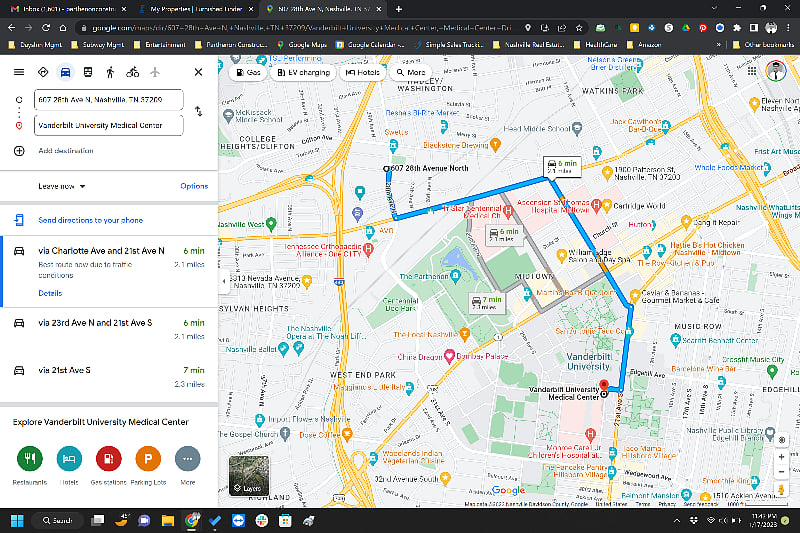
Task: Zoom out on the map
Action: point(781,472)
